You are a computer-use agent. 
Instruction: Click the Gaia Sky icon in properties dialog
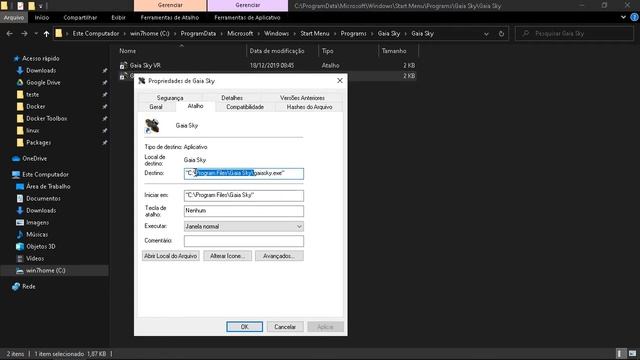(x=152, y=126)
